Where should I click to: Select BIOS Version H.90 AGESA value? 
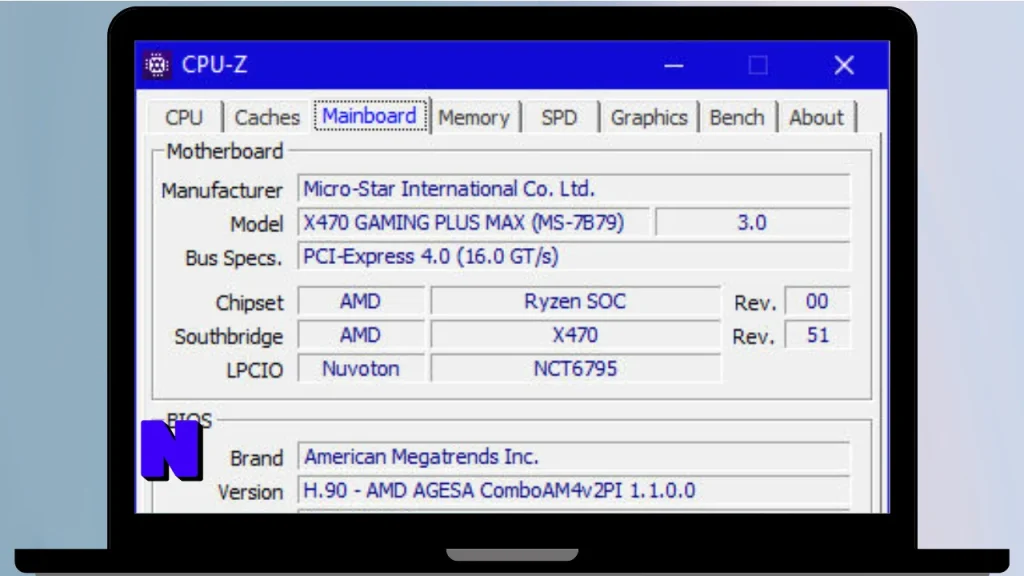(573, 490)
